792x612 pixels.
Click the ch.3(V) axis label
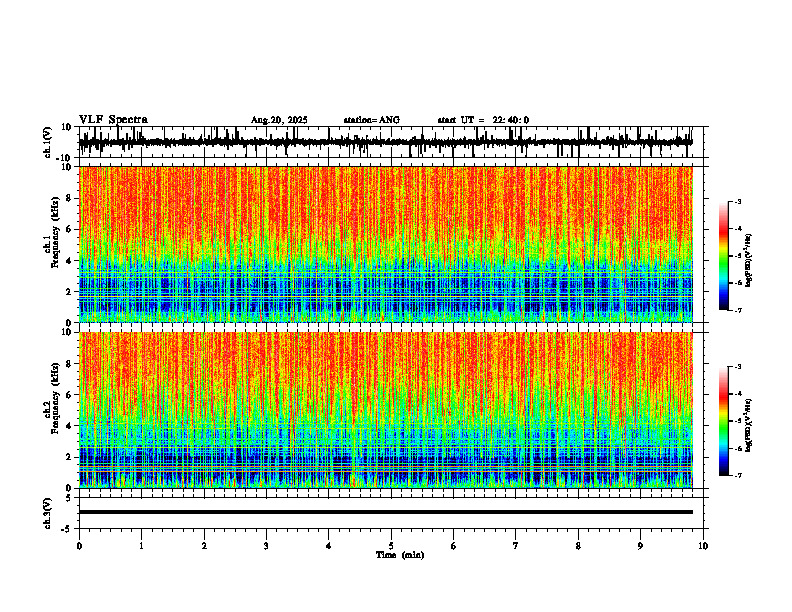pos(47,514)
